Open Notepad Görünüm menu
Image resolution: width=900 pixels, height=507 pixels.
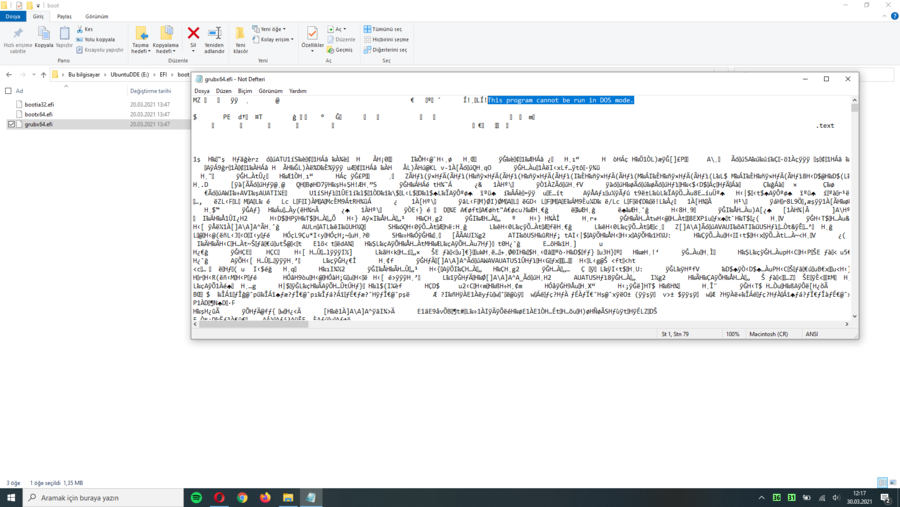[270, 91]
